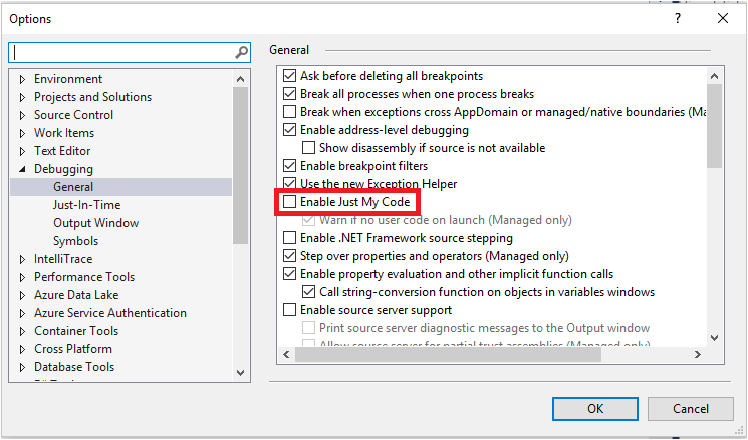Collapse the Debugging tree node
This screenshot has width=748, height=440.
[x=22, y=169]
